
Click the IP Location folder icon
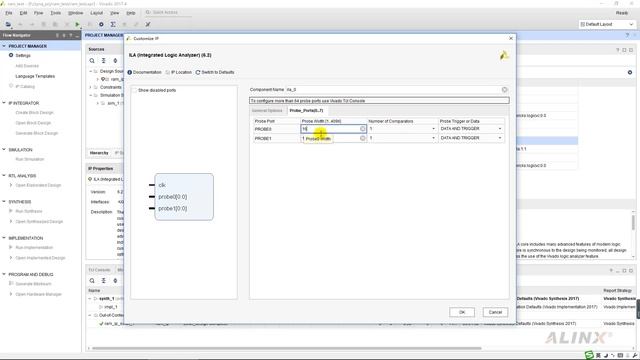[x=167, y=72]
